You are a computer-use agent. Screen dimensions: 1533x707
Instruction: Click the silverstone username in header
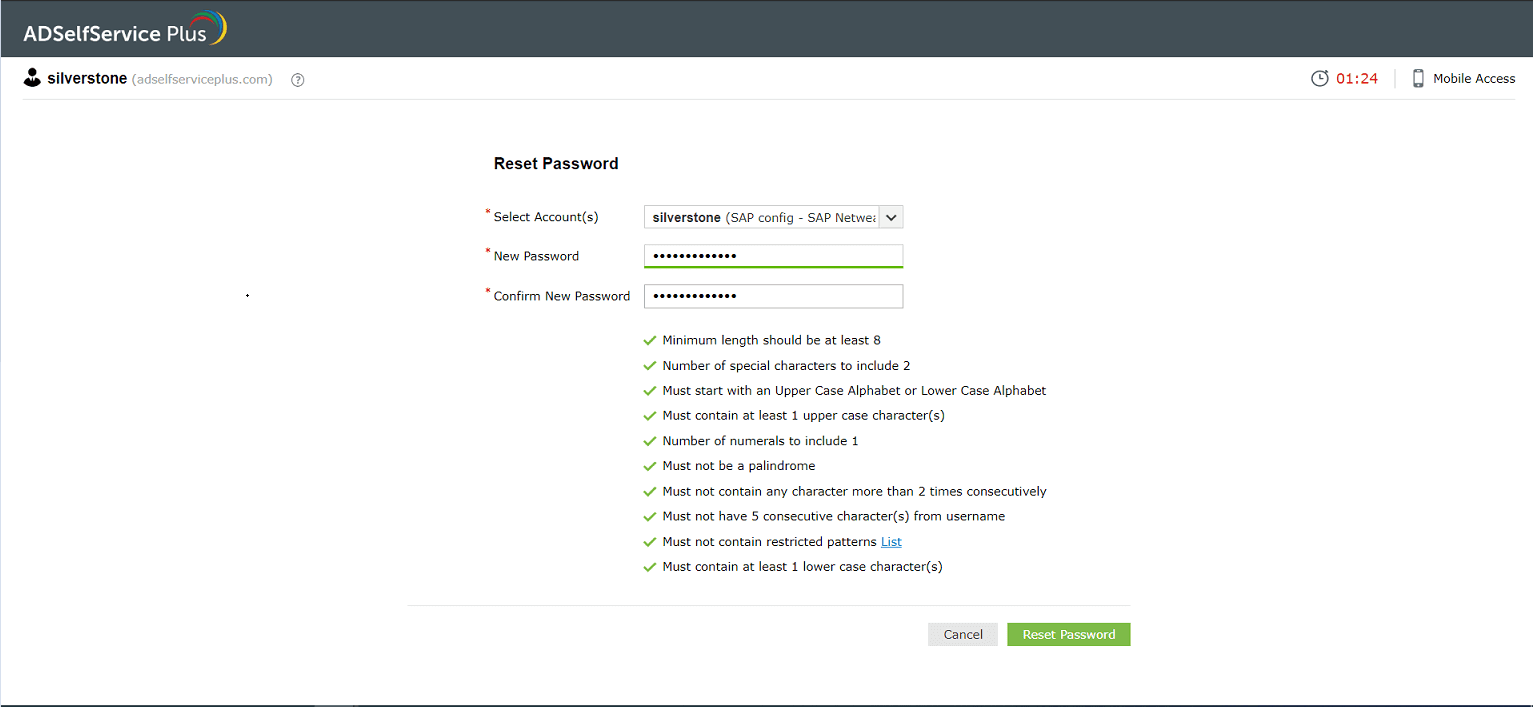(x=87, y=78)
